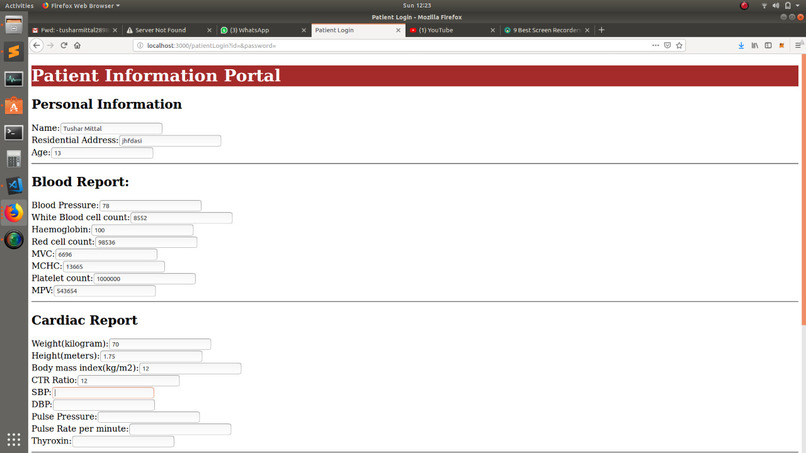Open the green globe app in dock
Viewport: 806px width, 453px height.
[14, 240]
